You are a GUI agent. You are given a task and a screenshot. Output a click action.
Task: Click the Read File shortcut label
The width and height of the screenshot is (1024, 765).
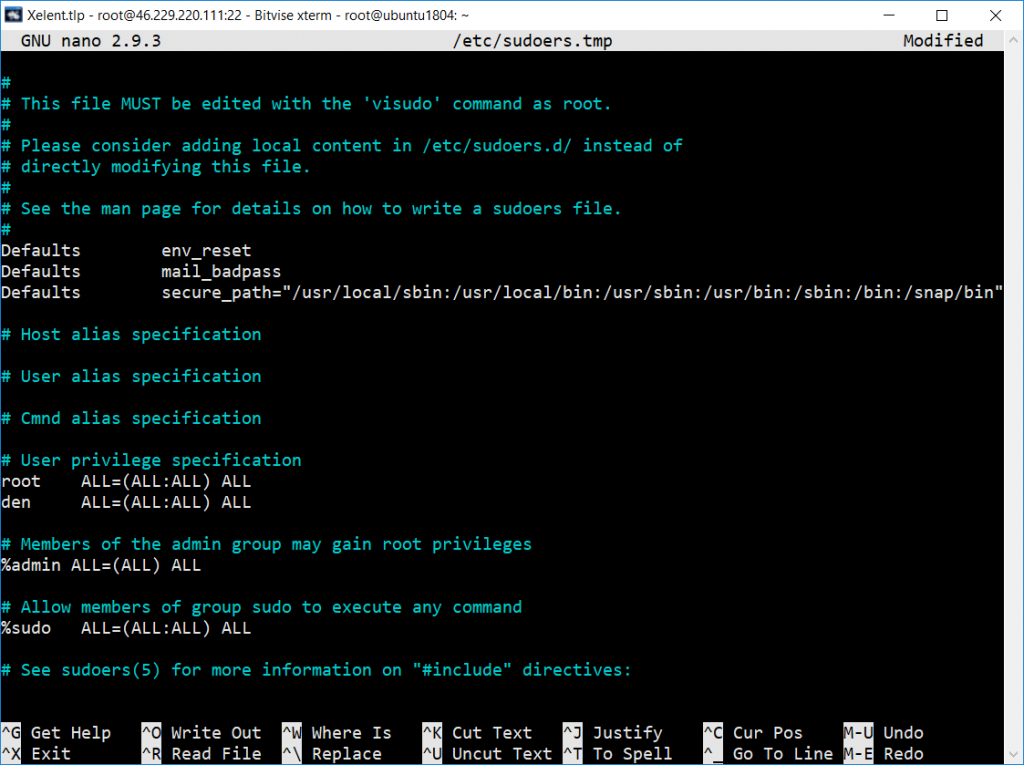(216, 754)
